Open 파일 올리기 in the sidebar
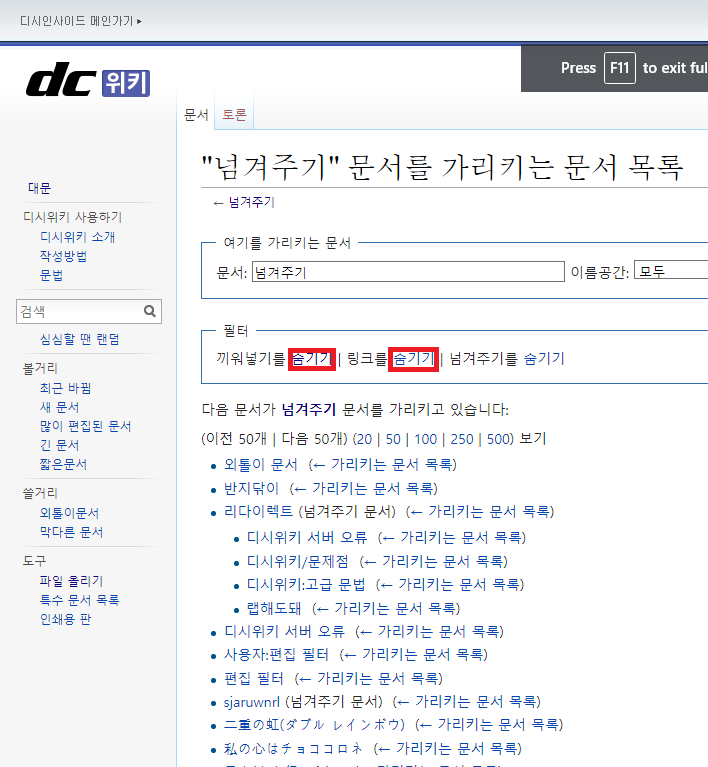Screen dimensions: 708x767 (x=71, y=581)
